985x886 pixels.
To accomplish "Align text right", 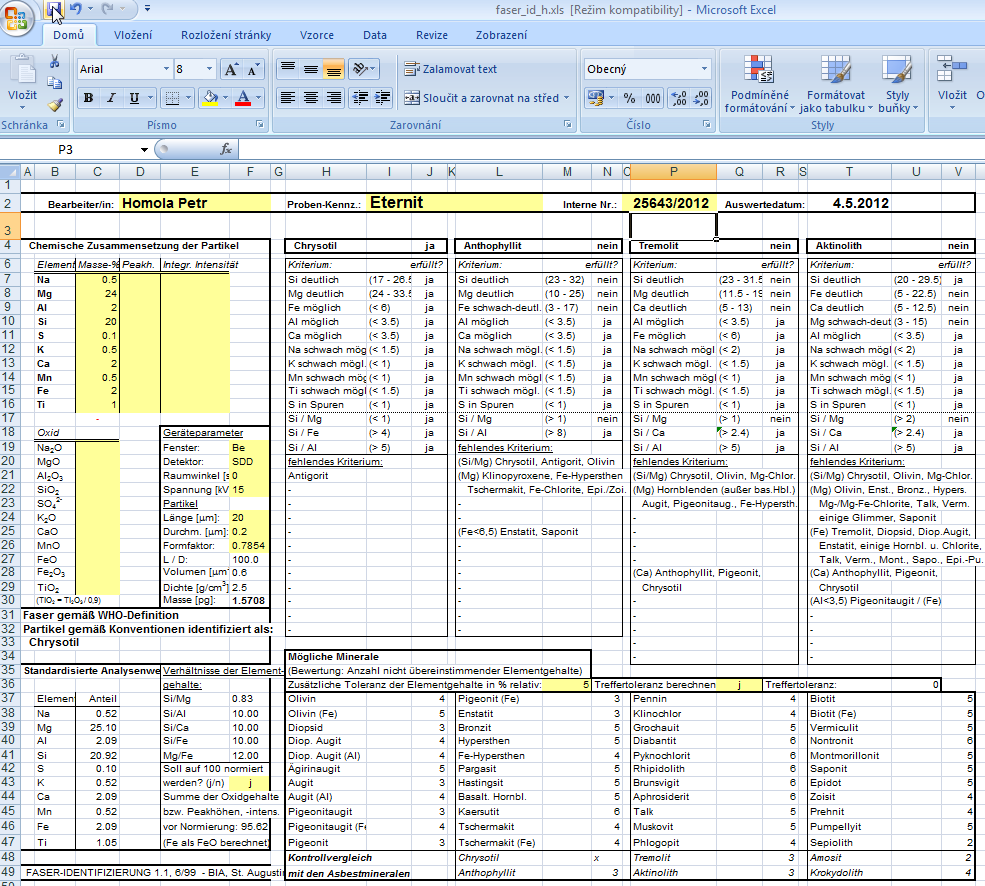I will (334, 97).
